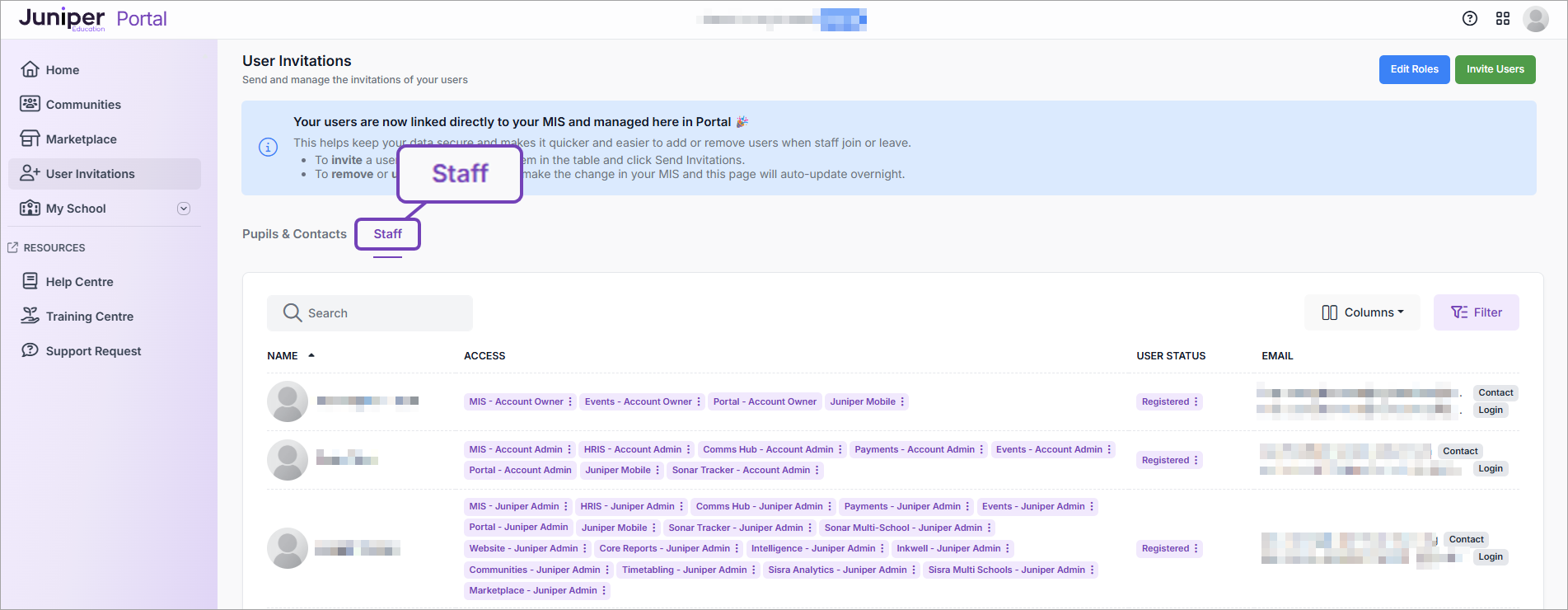Switch to the Pupils & Contacts tab

pos(294,234)
